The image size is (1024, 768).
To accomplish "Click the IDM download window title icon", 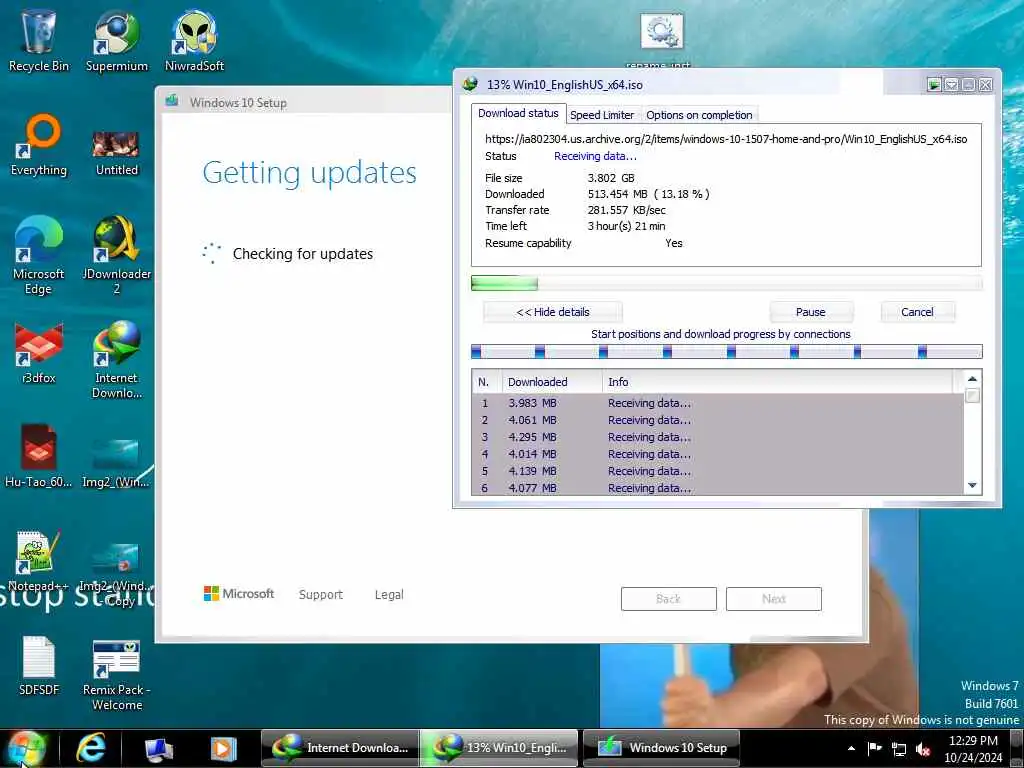I will [470, 84].
